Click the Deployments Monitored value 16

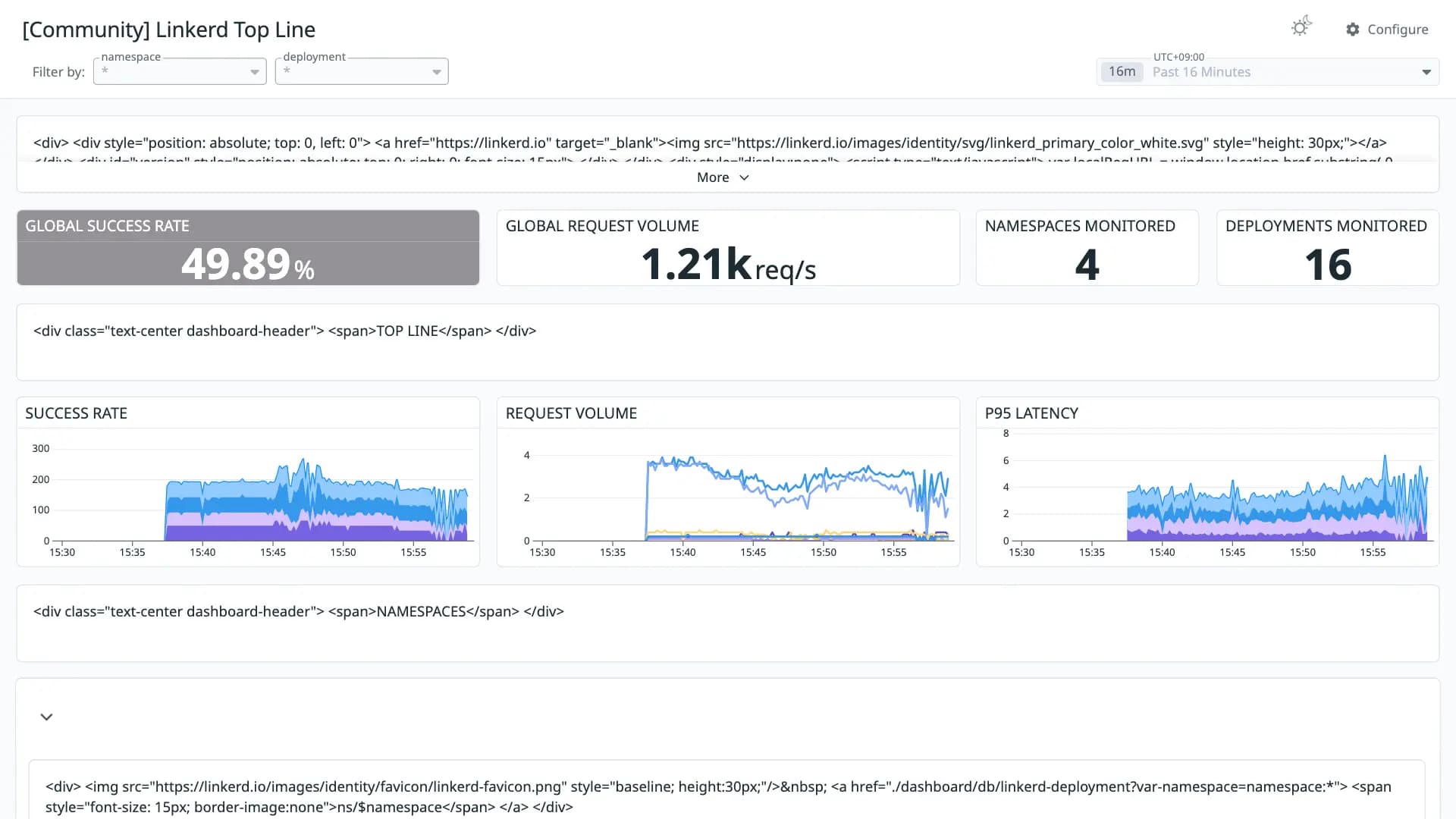(1328, 265)
